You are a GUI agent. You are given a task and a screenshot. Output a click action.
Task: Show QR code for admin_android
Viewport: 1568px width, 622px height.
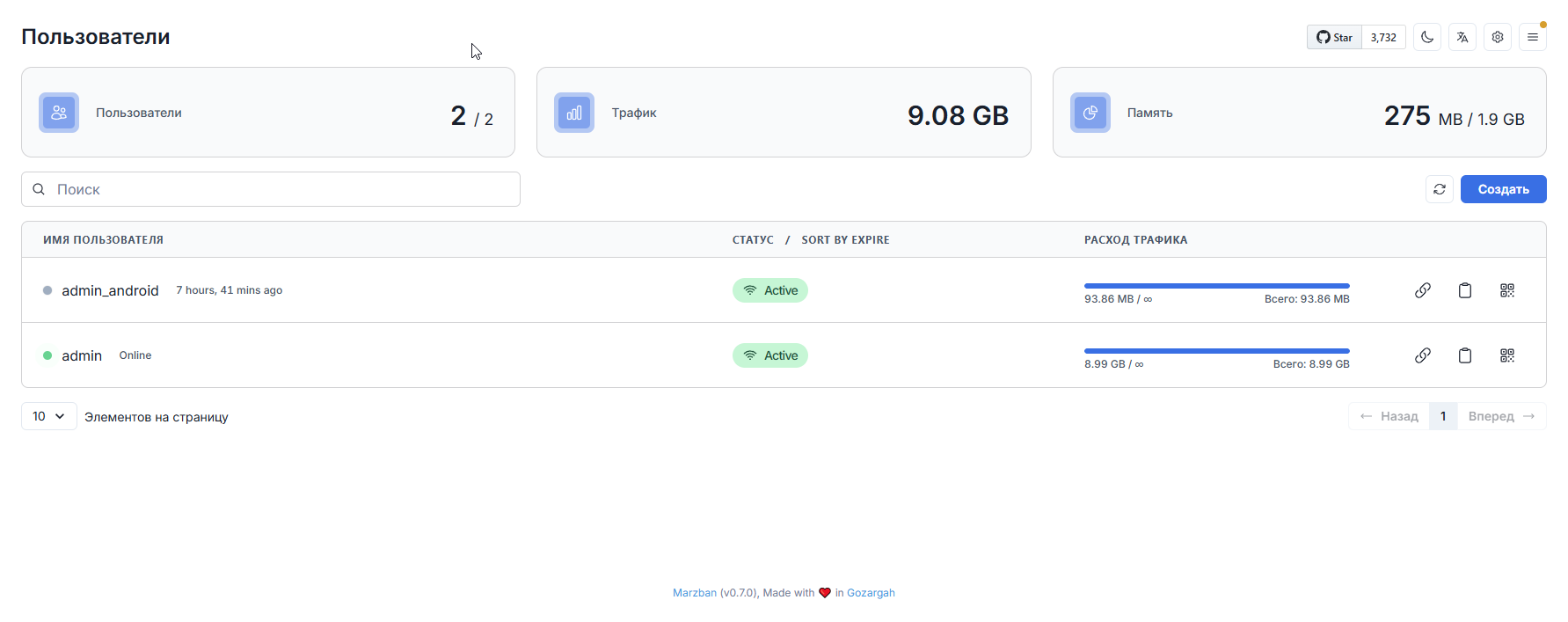(1506, 290)
